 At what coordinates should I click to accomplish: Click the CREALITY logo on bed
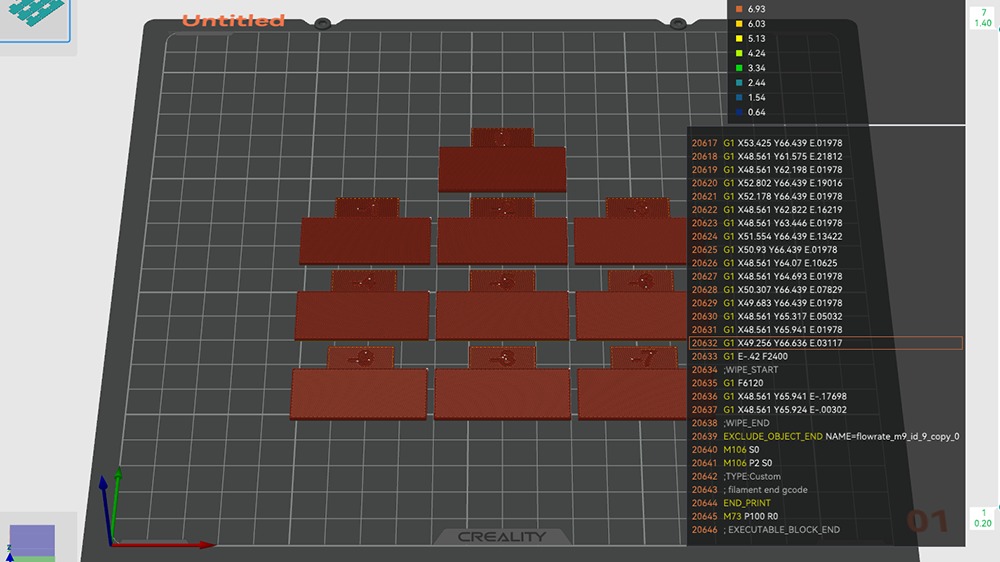click(x=502, y=537)
